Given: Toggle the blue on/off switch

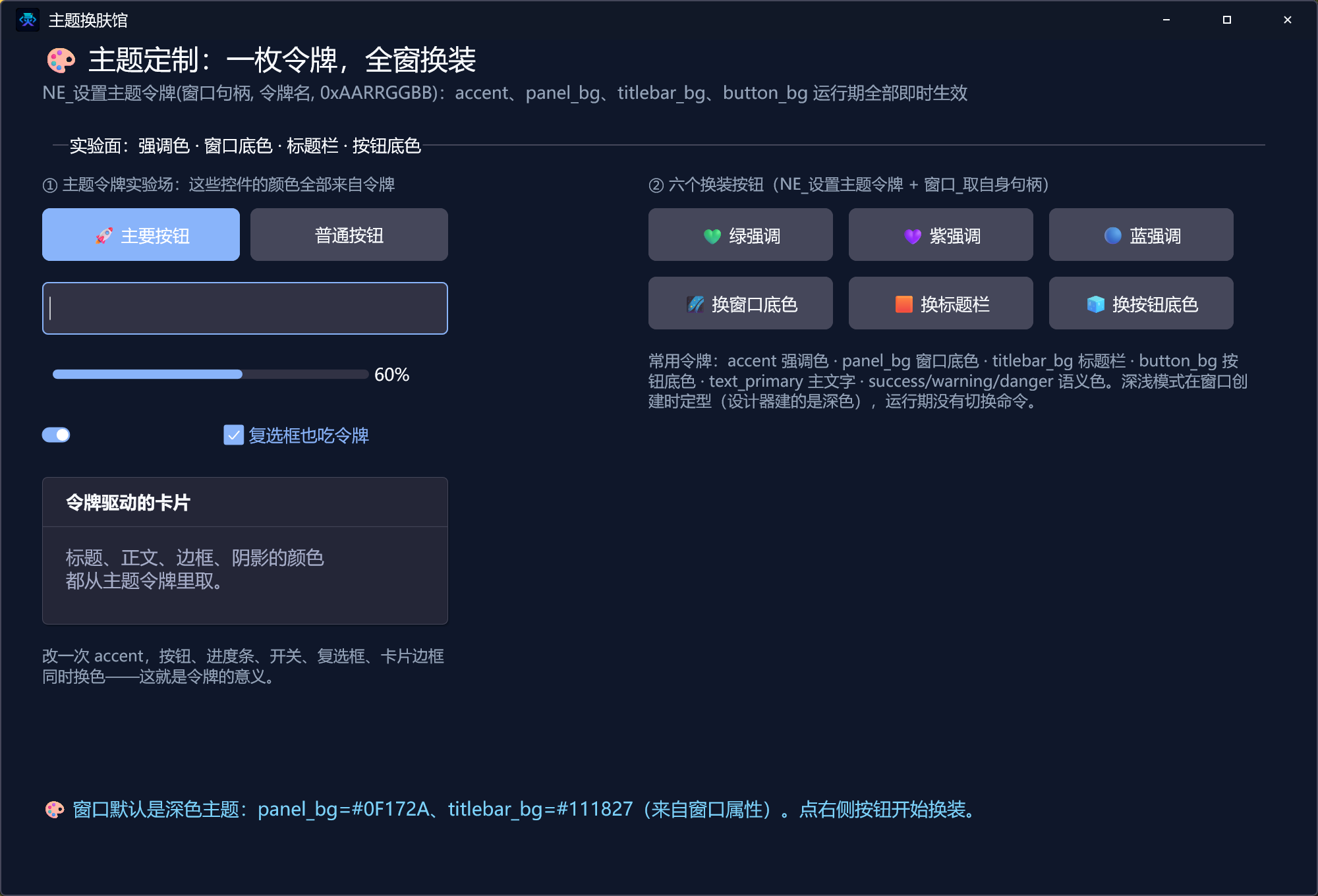Looking at the screenshot, I should coord(56,435).
